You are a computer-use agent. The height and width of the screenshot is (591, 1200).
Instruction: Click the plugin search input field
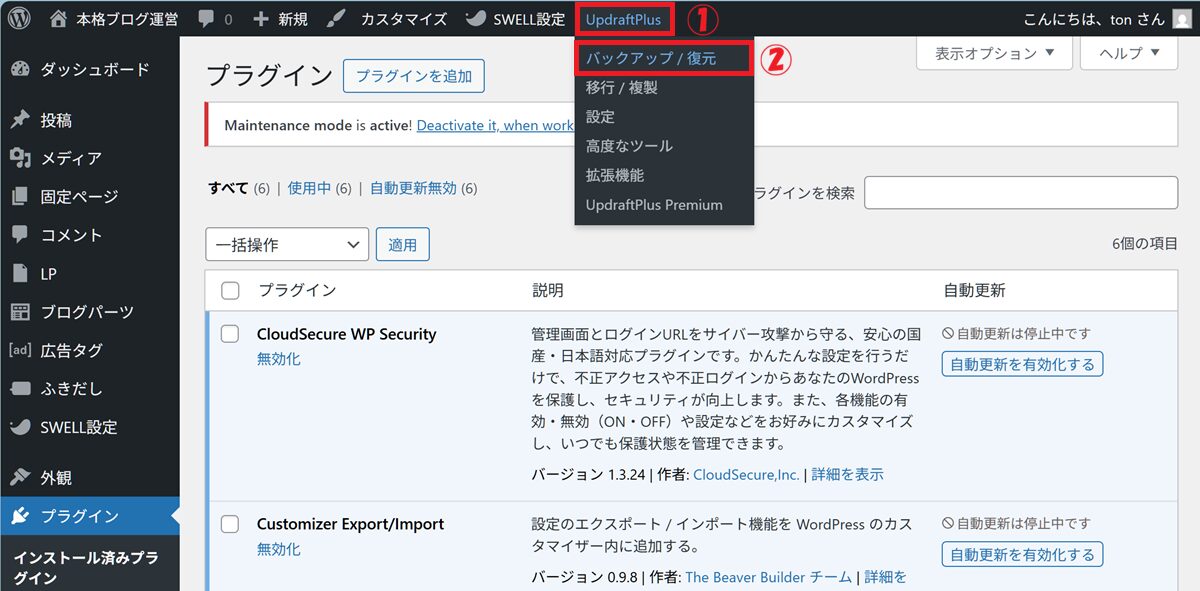tap(1020, 193)
